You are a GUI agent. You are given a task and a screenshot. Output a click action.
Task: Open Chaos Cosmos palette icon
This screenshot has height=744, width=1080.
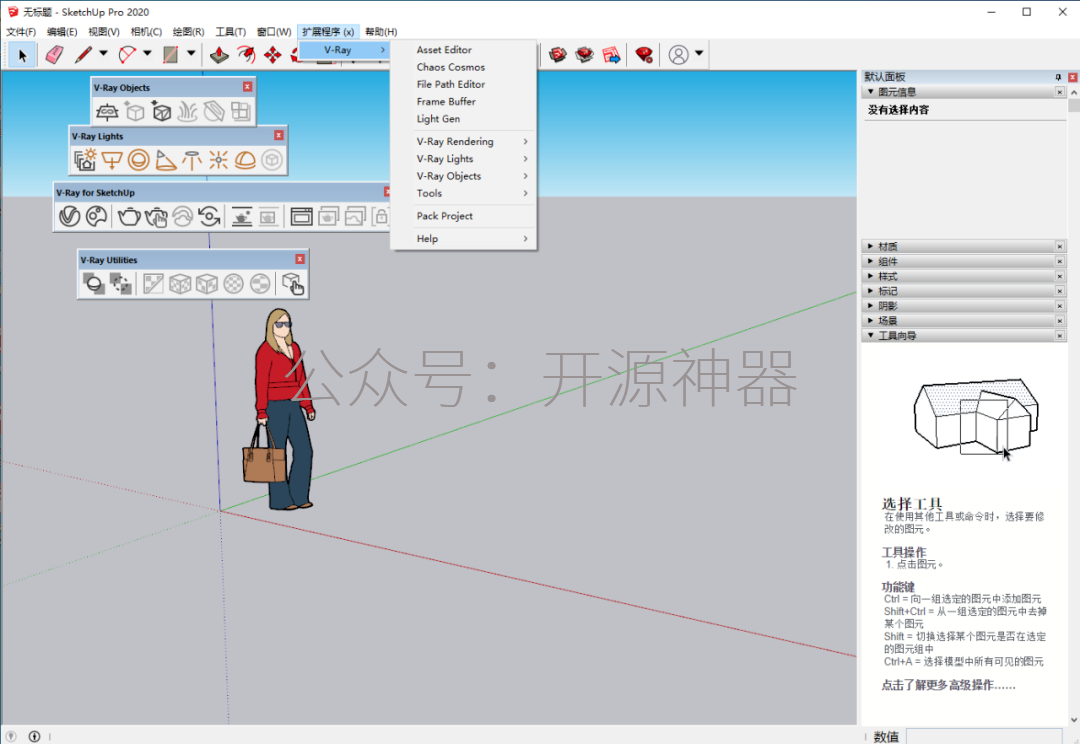point(96,216)
